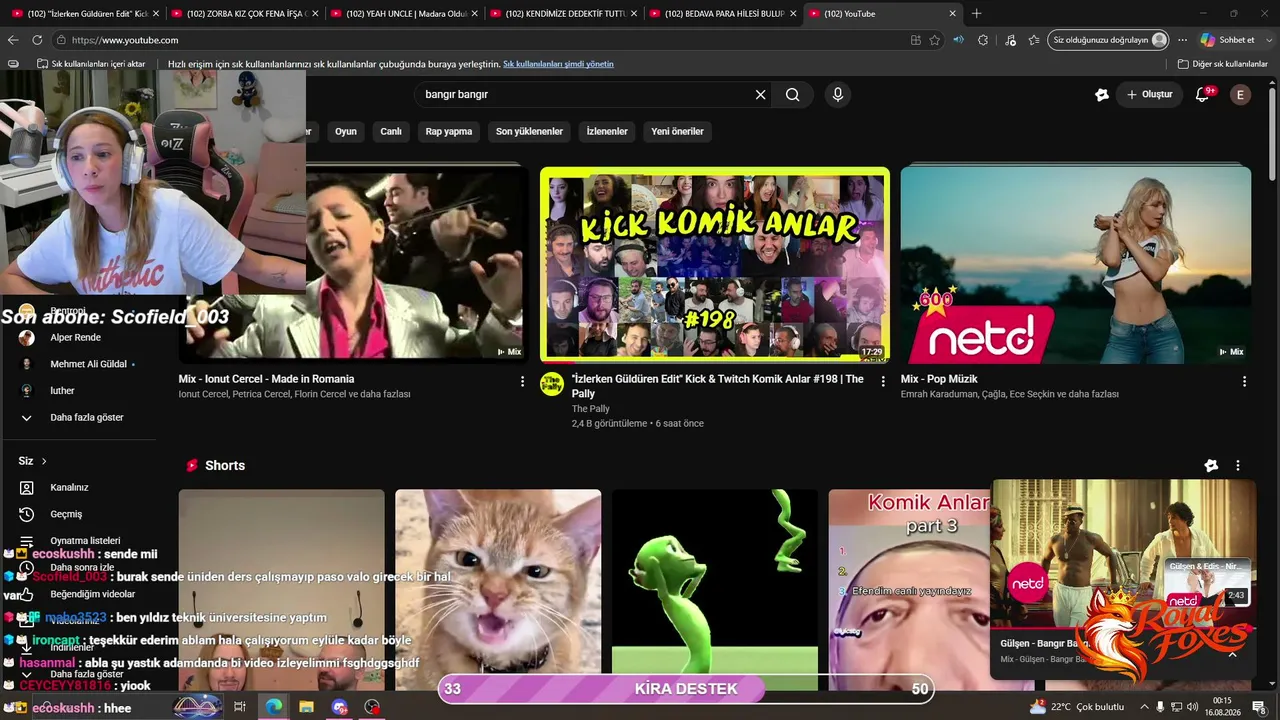1280x720 pixels.
Task: Open The Pally channel avatar
Action: 552,384
